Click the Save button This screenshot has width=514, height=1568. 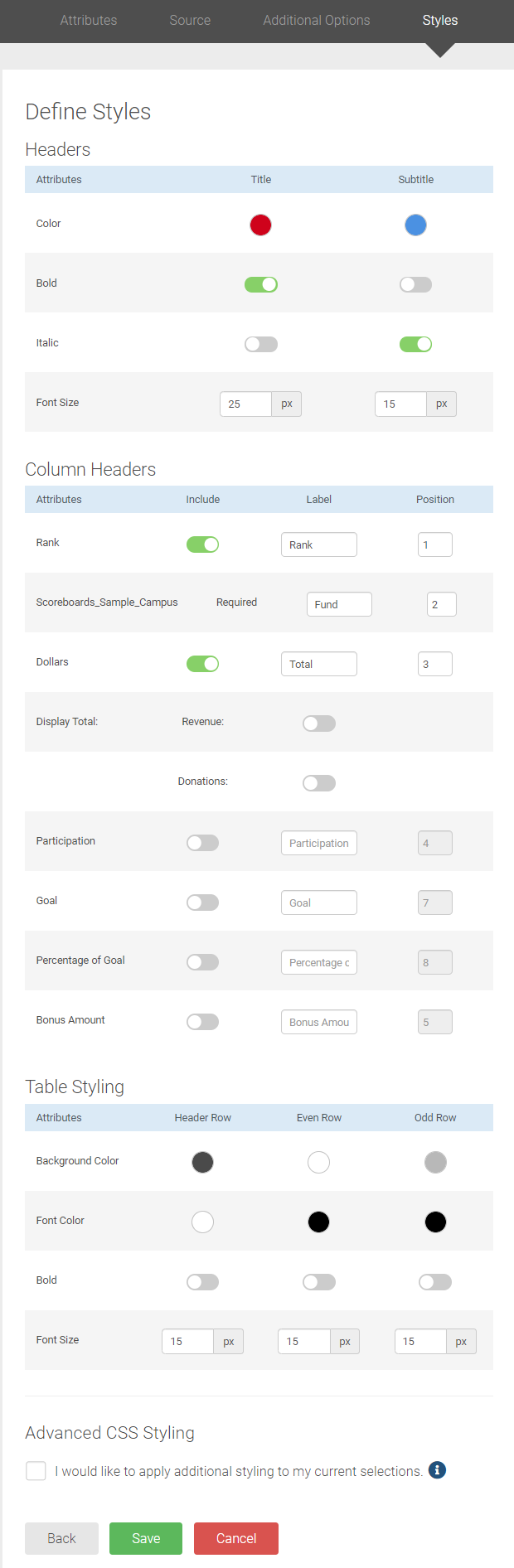[x=145, y=1538]
